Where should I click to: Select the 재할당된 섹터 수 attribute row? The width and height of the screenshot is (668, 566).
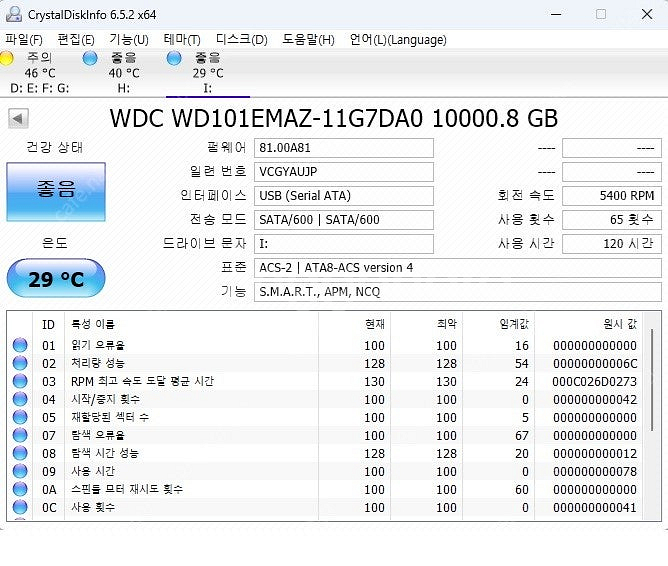325,417
